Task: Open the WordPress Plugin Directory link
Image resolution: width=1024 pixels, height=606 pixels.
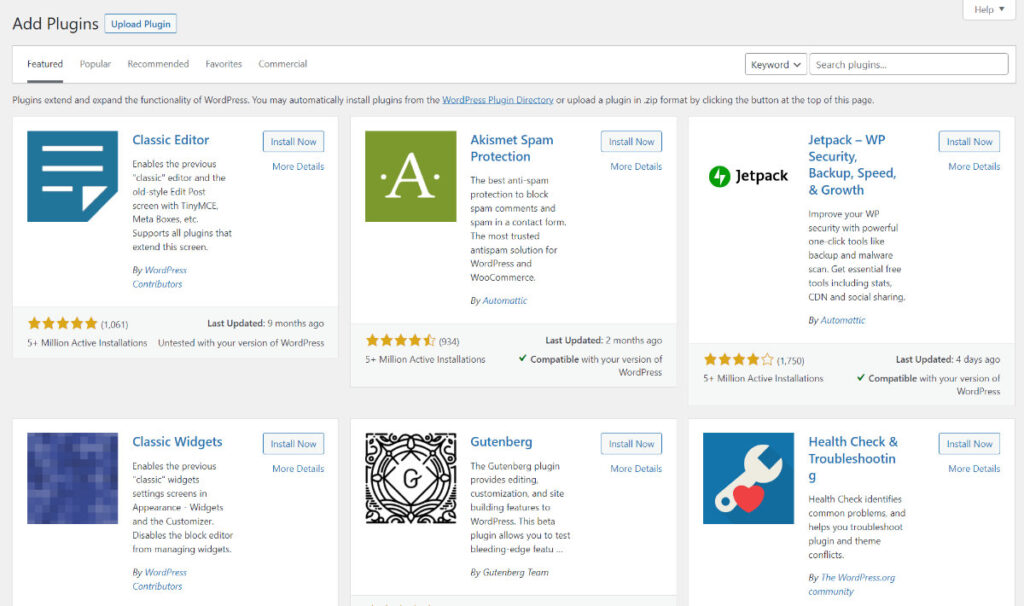Action: pyautogui.click(x=498, y=100)
